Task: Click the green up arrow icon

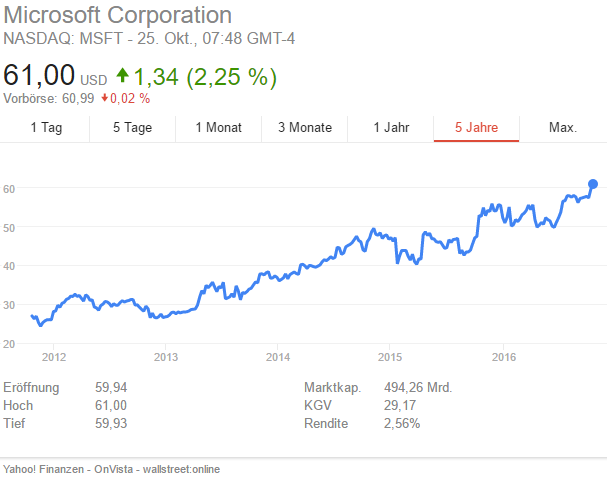Action: (123, 76)
